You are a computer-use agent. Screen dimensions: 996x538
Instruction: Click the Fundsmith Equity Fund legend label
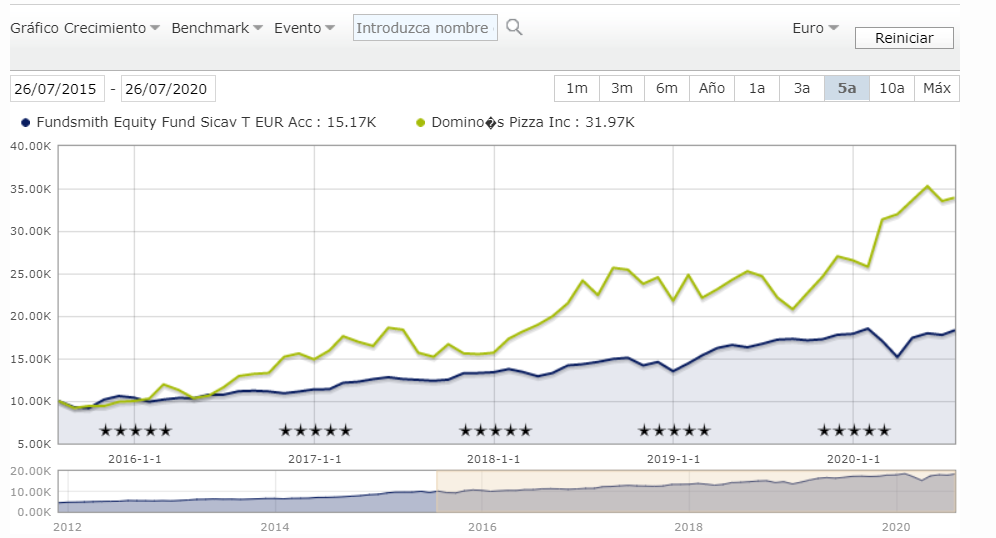click(x=206, y=122)
